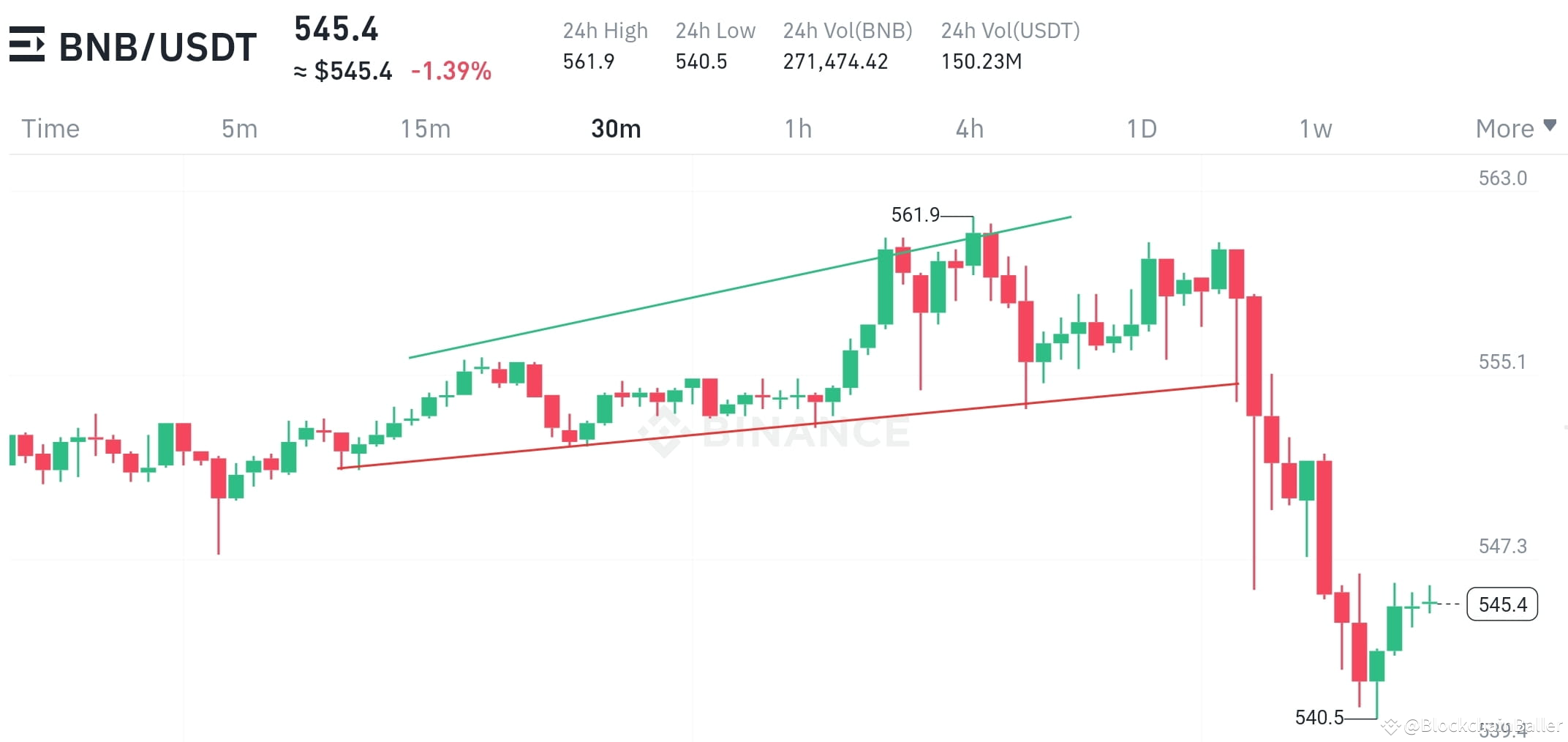Click the 545.4 current price tag
The image size is (1568, 742).
tap(1501, 604)
